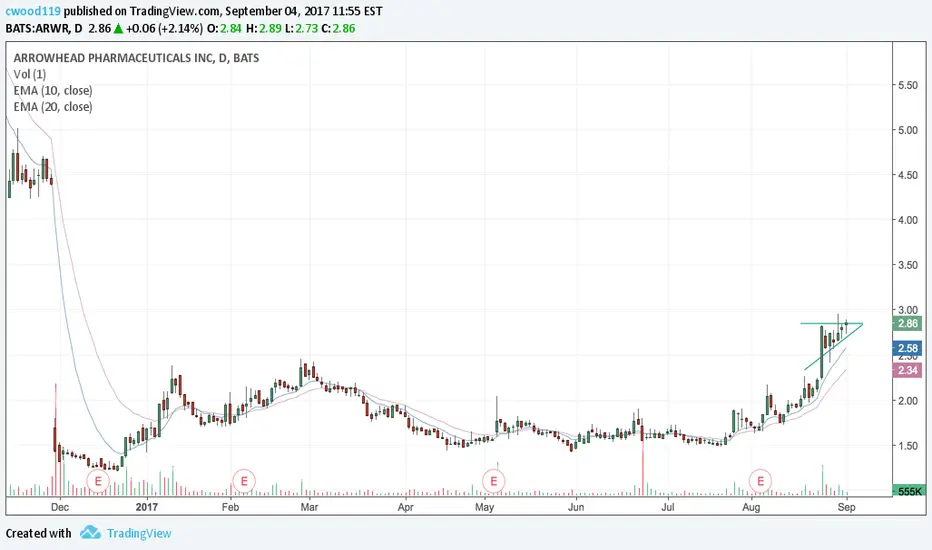Click the blue 2.58 EMA value label
Screen dimensions: 932x550
(908, 348)
